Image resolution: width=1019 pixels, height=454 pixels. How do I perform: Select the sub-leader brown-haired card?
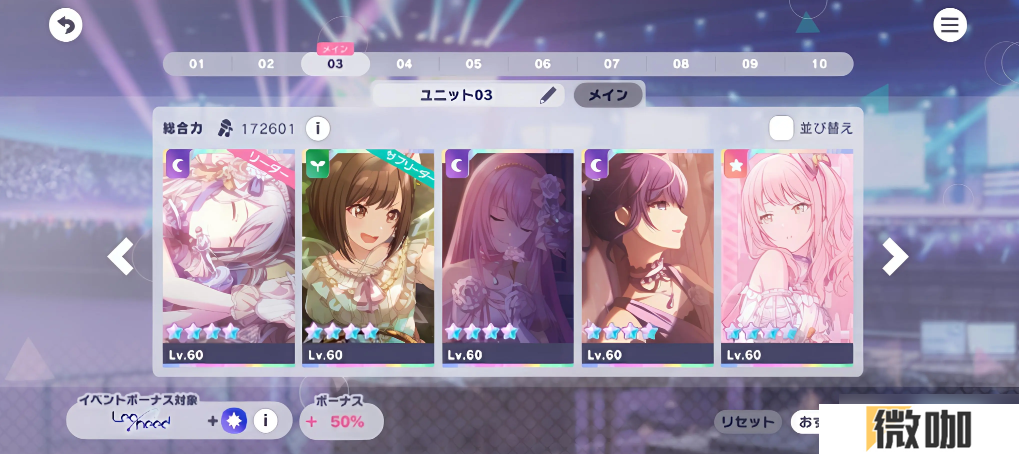tap(368, 258)
